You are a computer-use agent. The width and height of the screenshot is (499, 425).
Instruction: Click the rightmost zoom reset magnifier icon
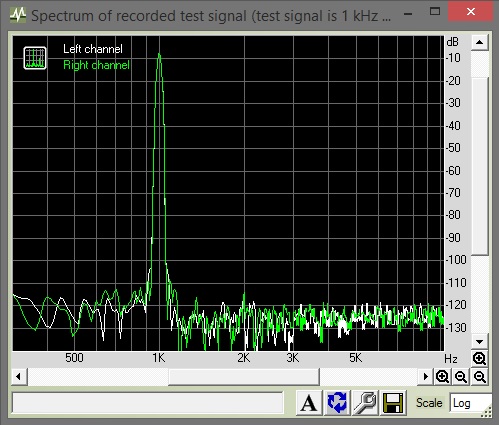pos(480,377)
